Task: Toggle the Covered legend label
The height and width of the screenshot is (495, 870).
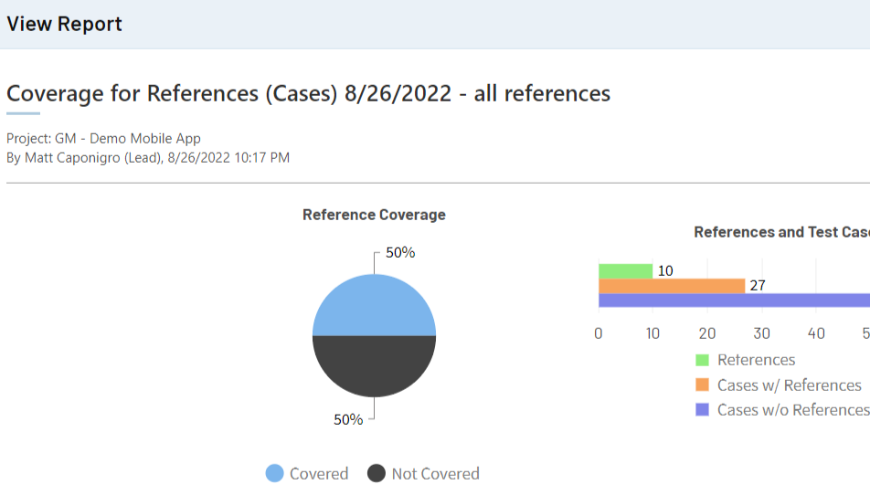Action: pyautogui.click(x=319, y=474)
